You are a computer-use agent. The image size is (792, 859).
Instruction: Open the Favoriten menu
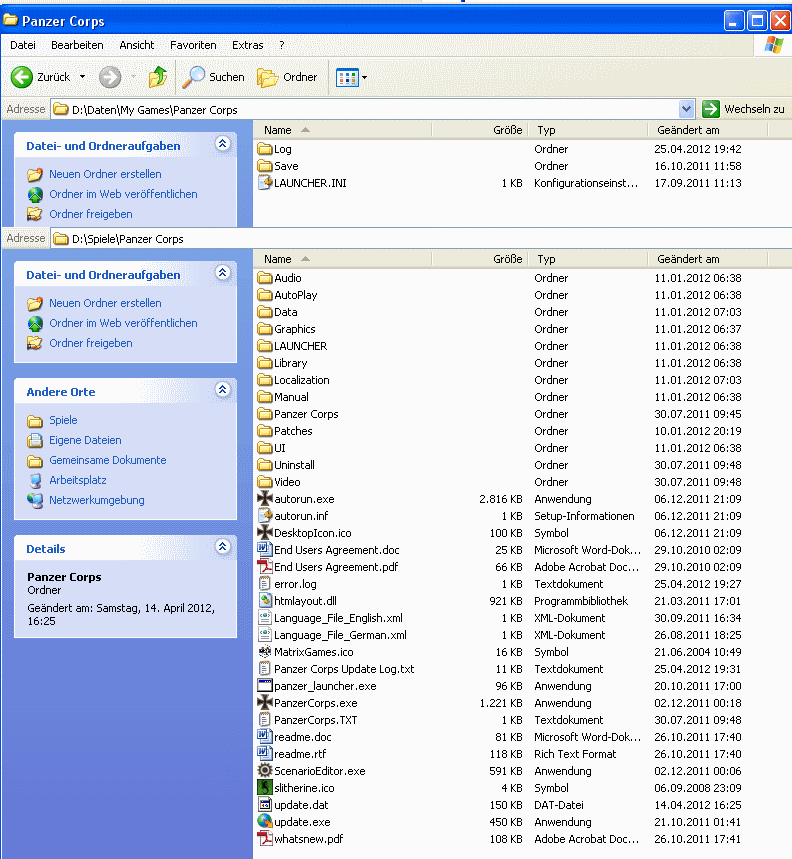193,45
